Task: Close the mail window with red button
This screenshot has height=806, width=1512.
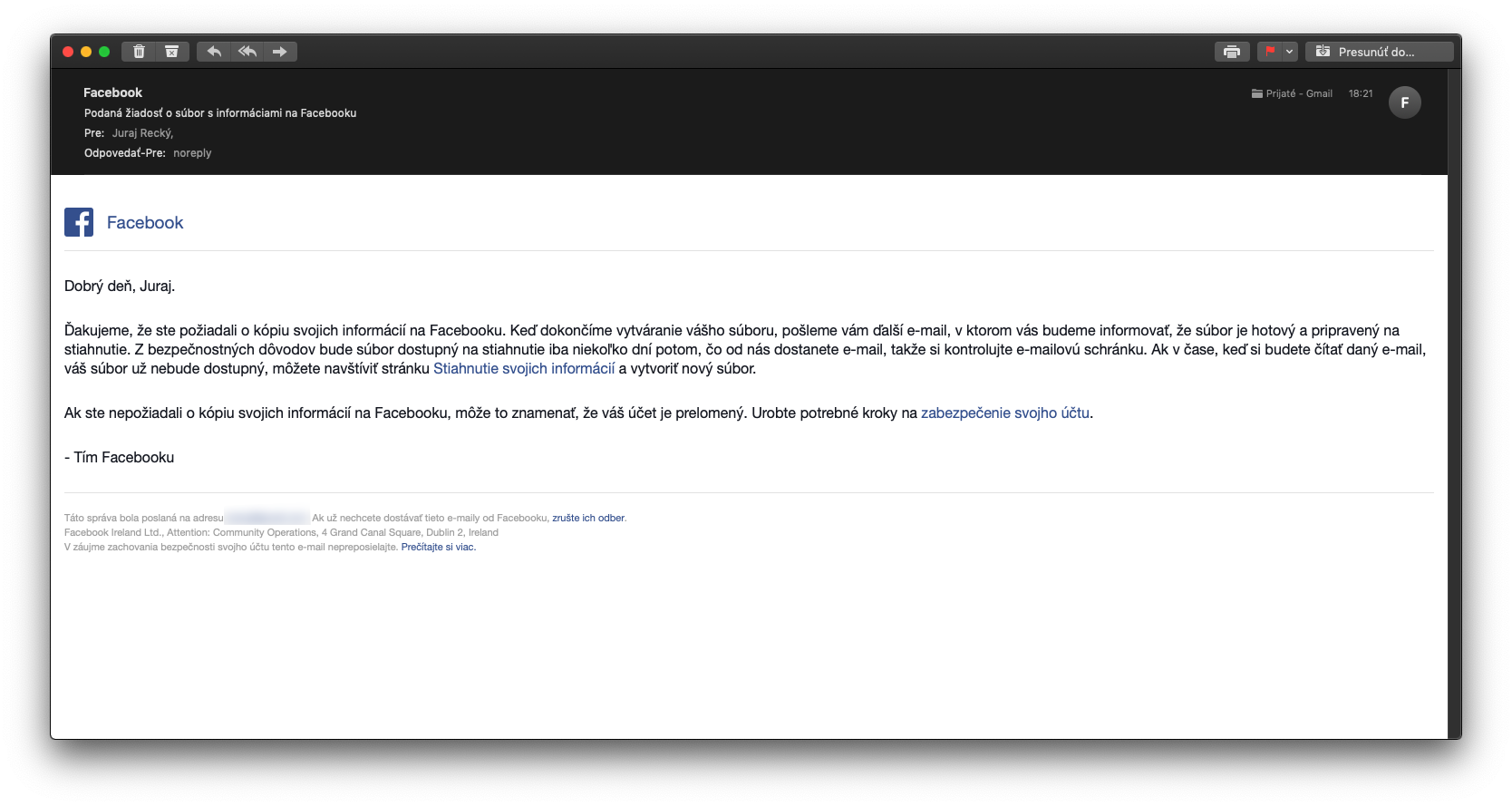Action: click(x=68, y=52)
